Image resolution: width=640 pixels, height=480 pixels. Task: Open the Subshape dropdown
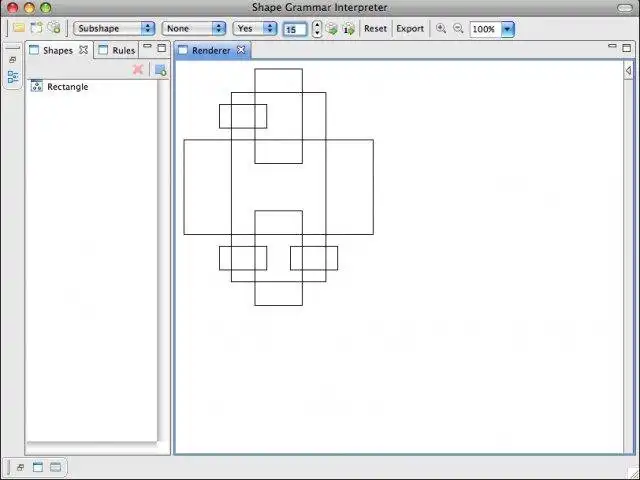coord(114,29)
